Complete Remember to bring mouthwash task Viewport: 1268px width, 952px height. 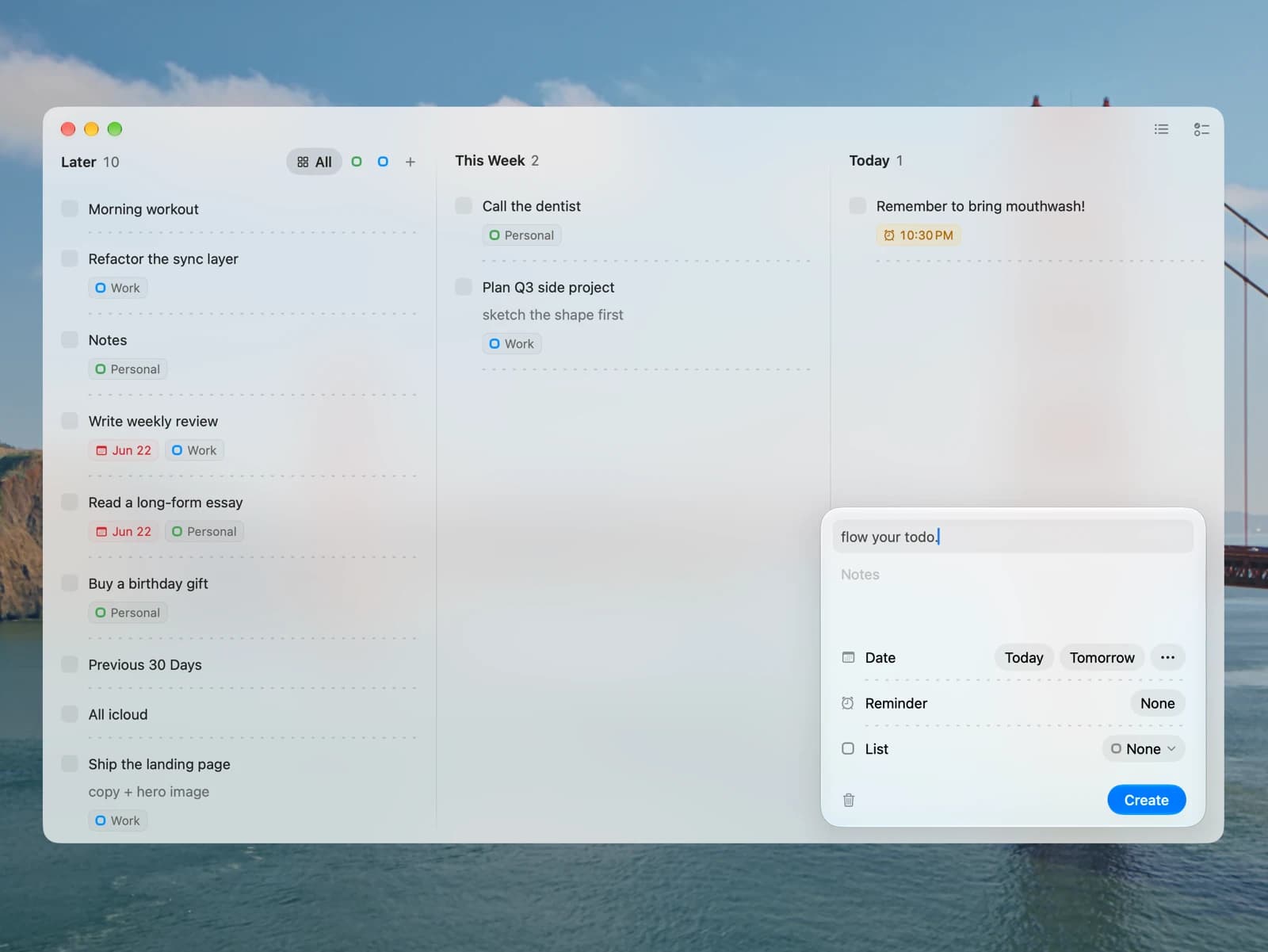tap(857, 205)
